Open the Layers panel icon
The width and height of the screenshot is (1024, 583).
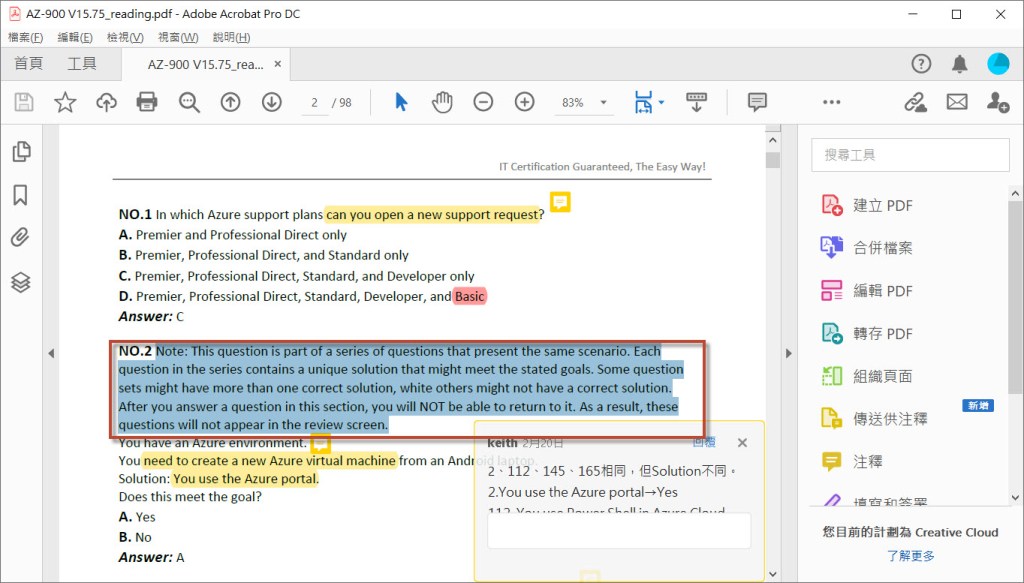coord(20,282)
